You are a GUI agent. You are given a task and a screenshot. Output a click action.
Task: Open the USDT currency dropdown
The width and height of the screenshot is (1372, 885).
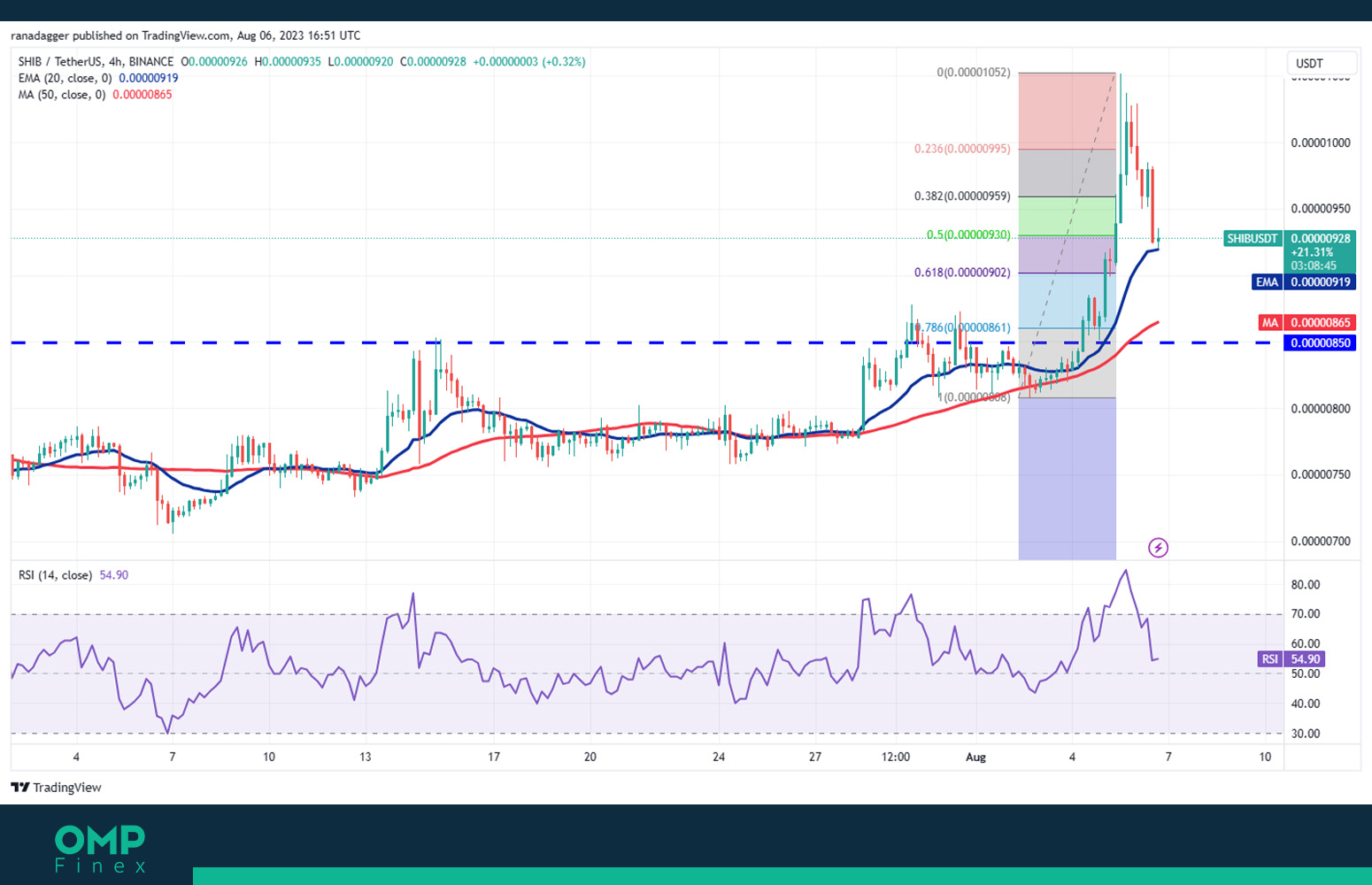click(1322, 63)
